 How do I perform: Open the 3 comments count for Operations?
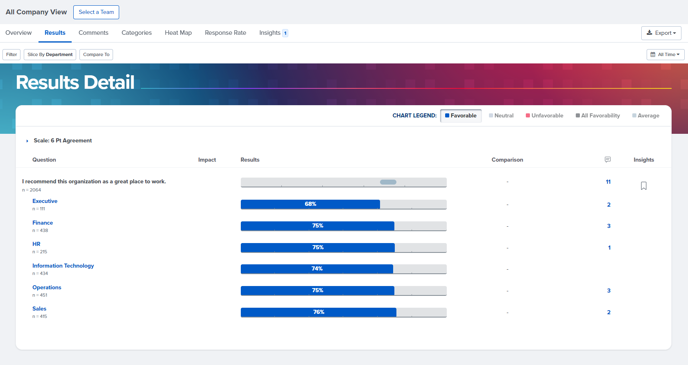(x=609, y=290)
